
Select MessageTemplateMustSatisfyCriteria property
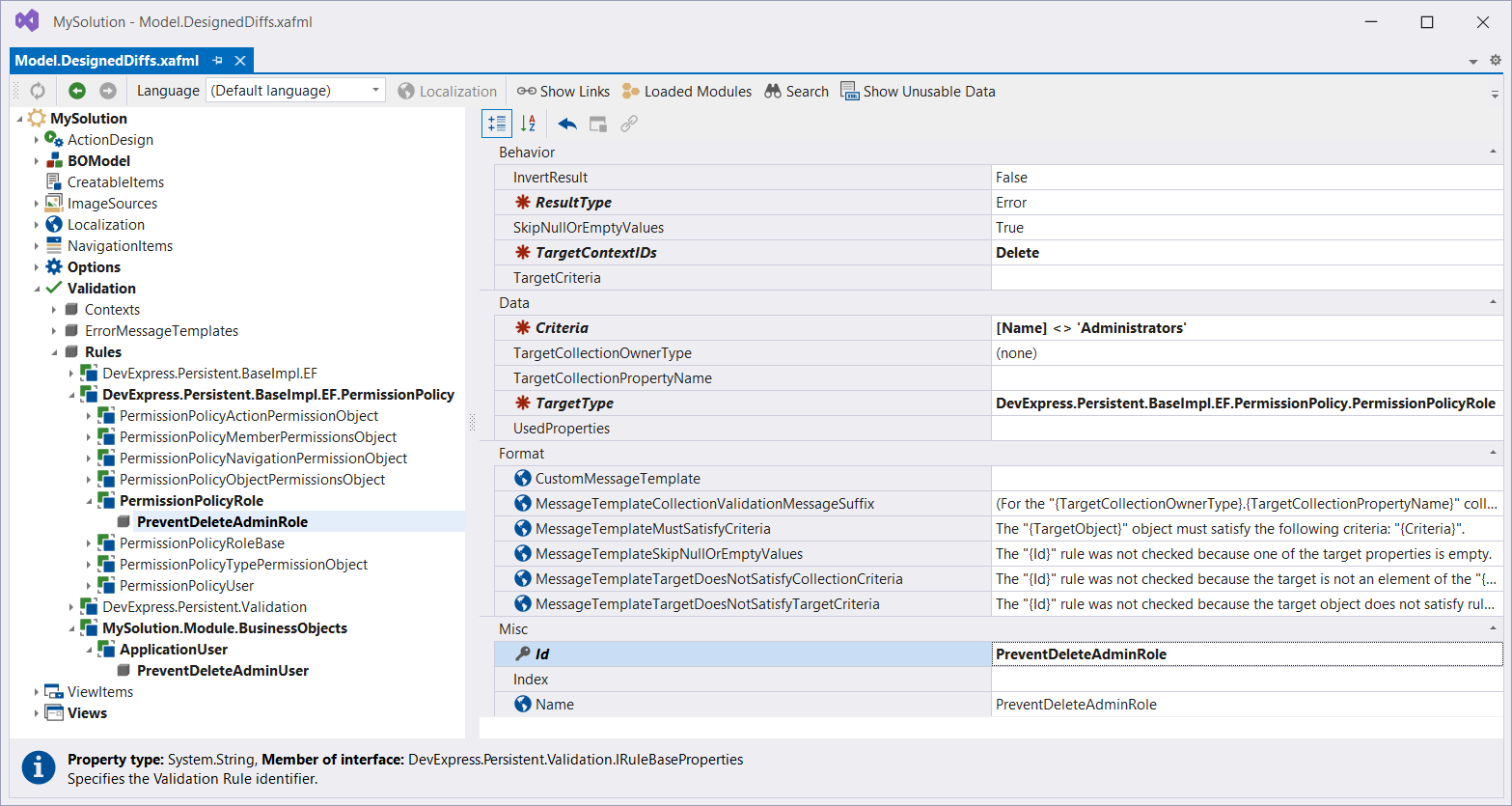(743, 529)
